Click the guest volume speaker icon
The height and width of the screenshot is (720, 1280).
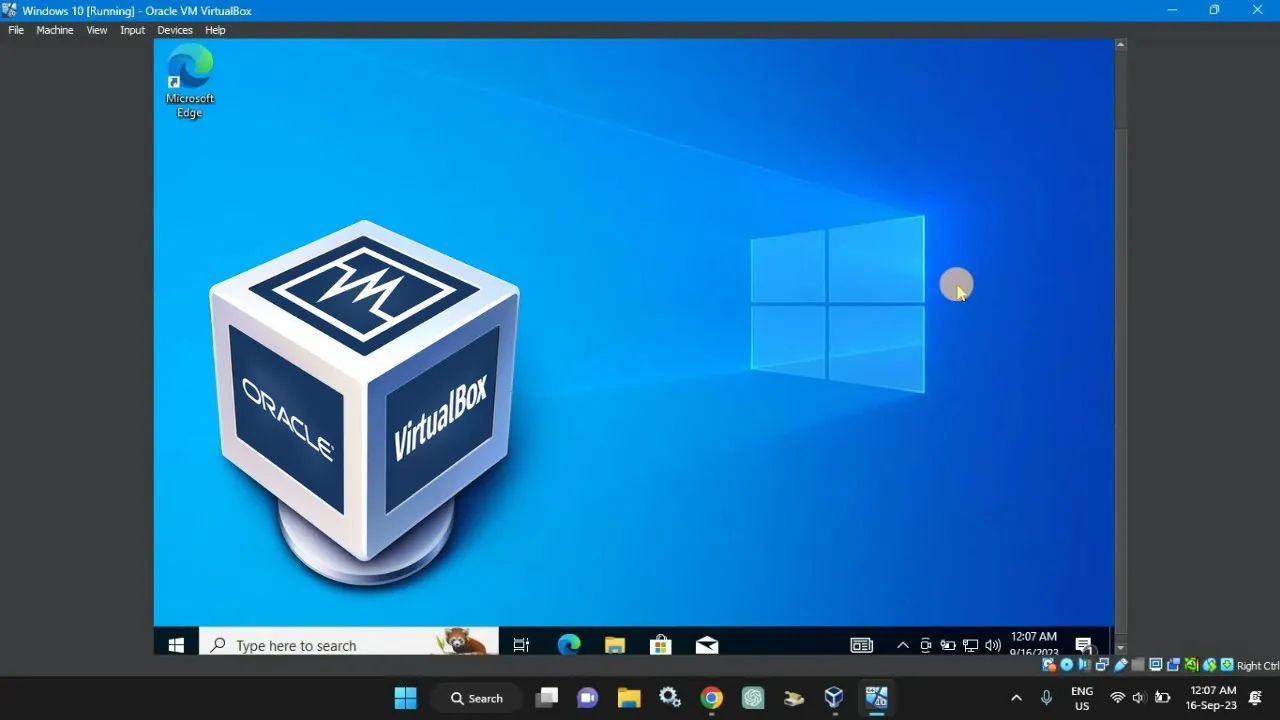coord(993,645)
